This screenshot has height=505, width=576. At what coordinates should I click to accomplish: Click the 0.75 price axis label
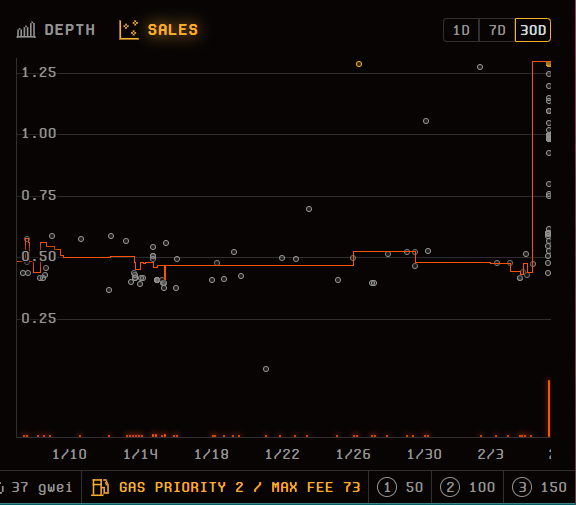(39, 195)
